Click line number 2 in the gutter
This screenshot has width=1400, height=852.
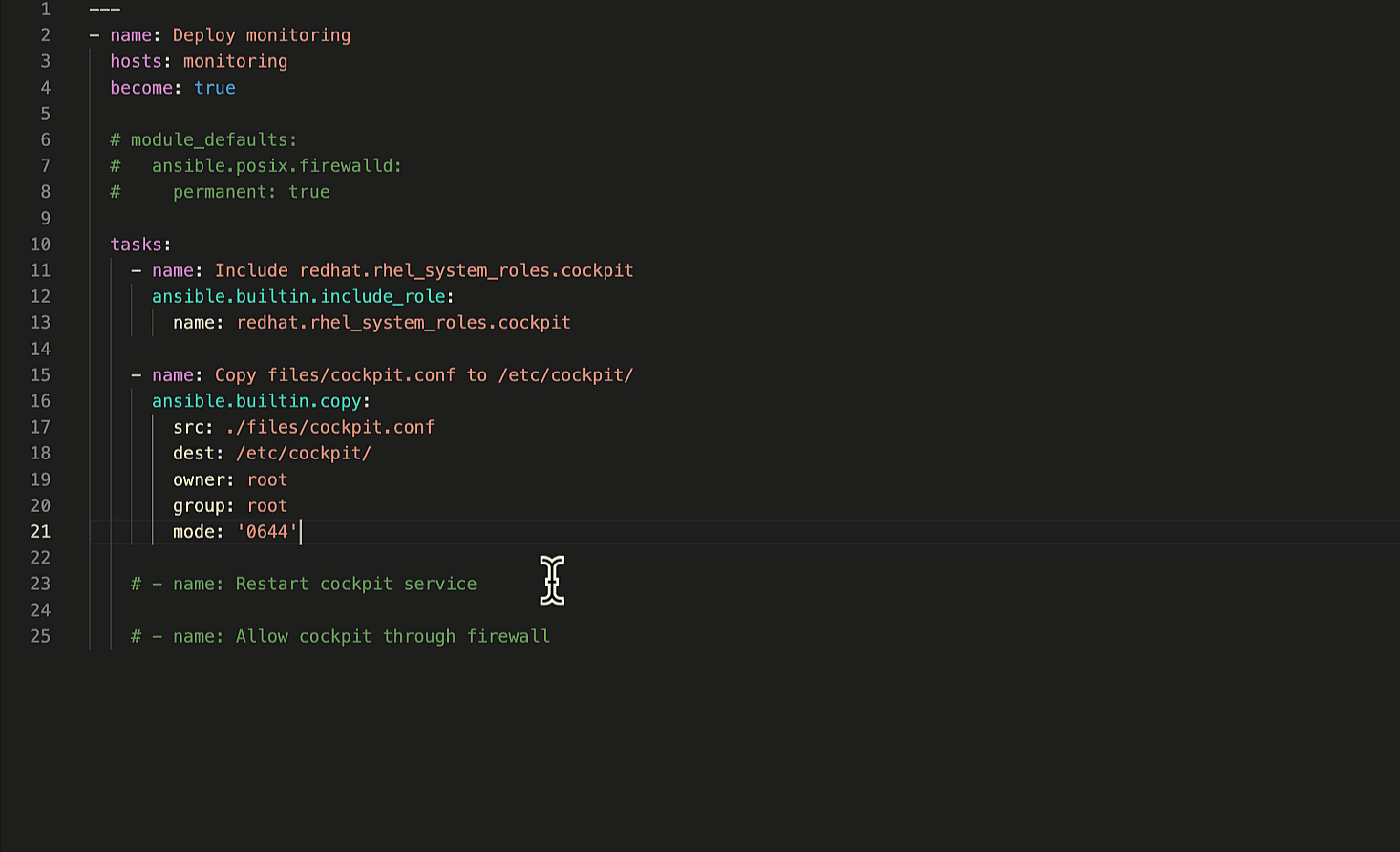45,35
